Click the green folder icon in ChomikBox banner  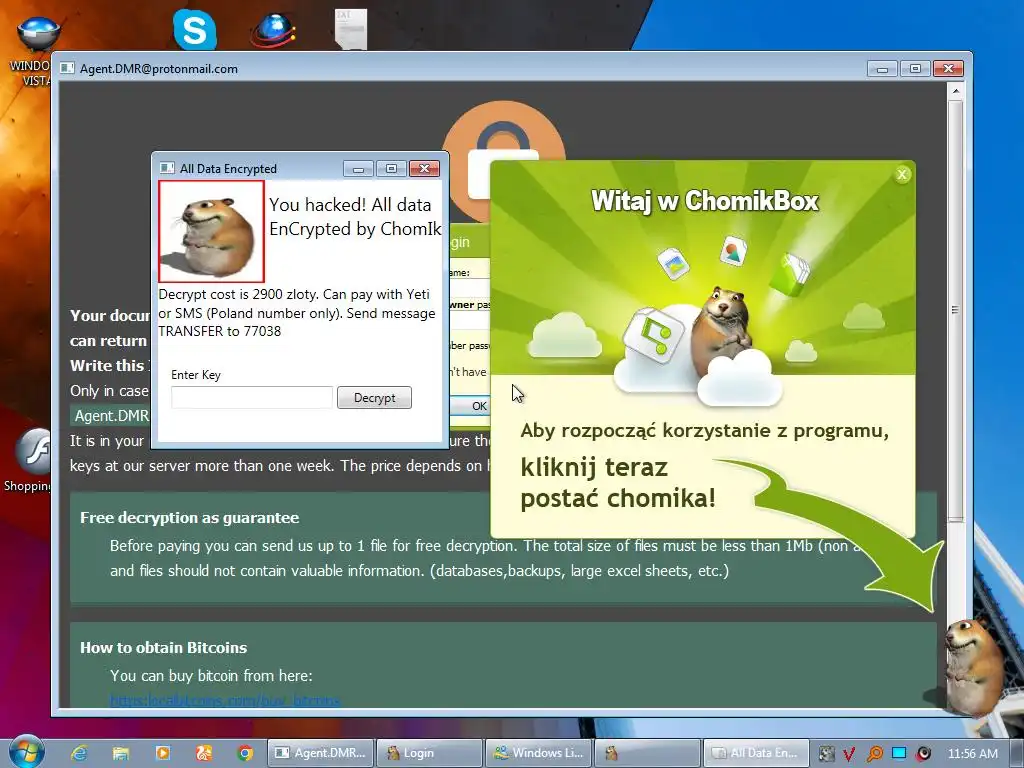(x=790, y=273)
